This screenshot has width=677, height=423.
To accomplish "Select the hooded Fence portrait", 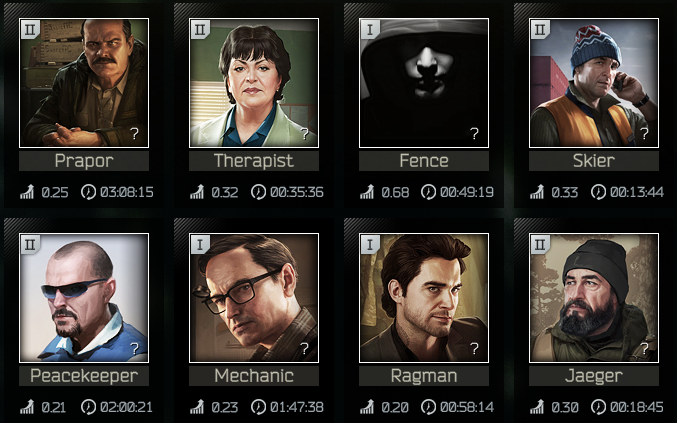I will click(424, 83).
